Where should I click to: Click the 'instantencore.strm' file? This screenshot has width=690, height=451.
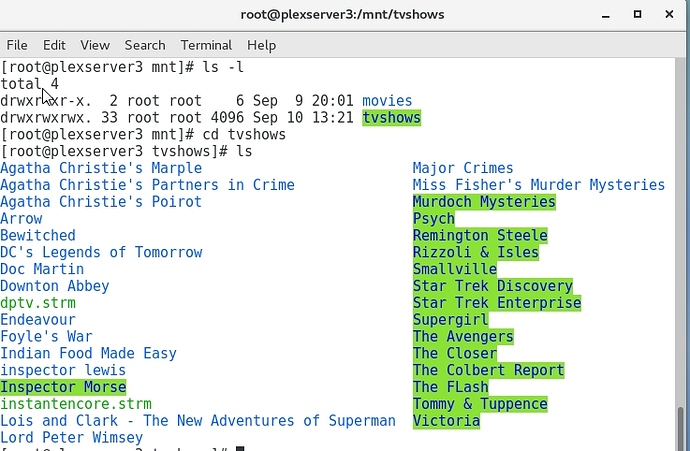click(76, 404)
